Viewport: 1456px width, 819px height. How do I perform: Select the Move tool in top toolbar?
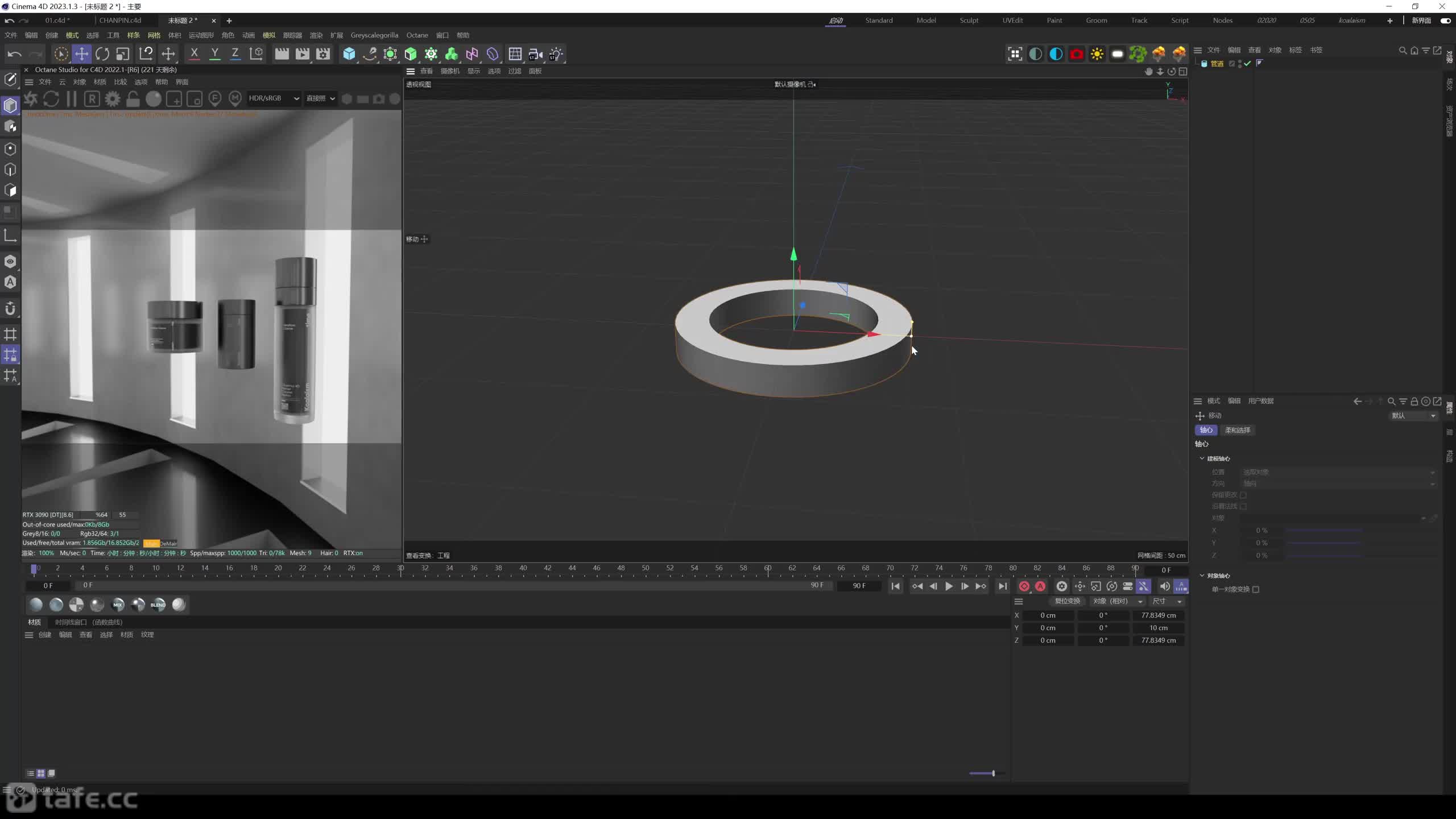pyautogui.click(x=81, y=54)
